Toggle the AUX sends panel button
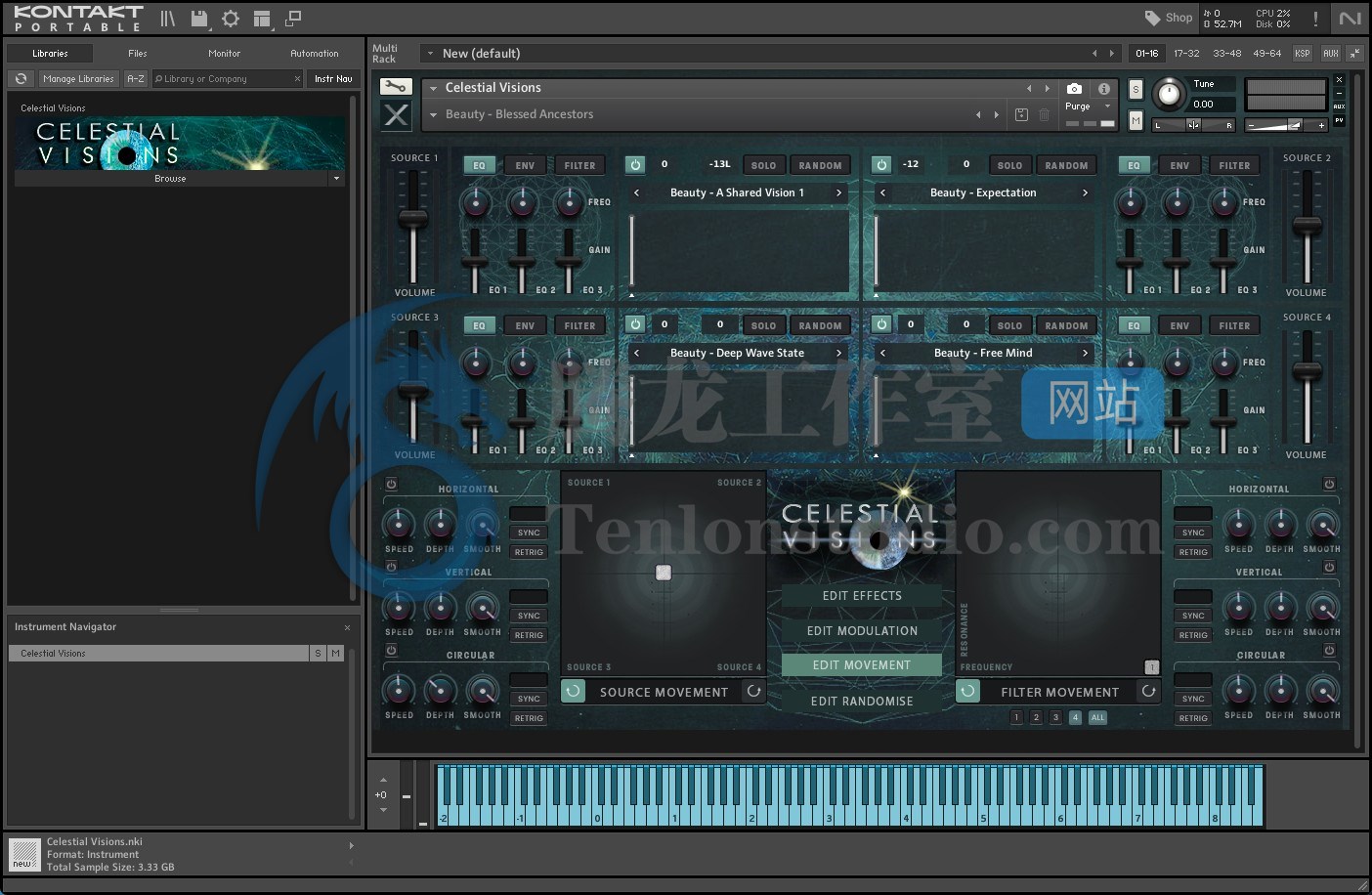Screen dimensions: 1372x895 [x=1331, y=53]
